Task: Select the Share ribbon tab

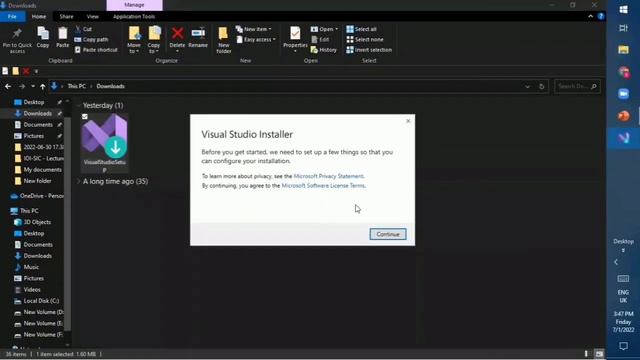Action: [x=66, y=16]
